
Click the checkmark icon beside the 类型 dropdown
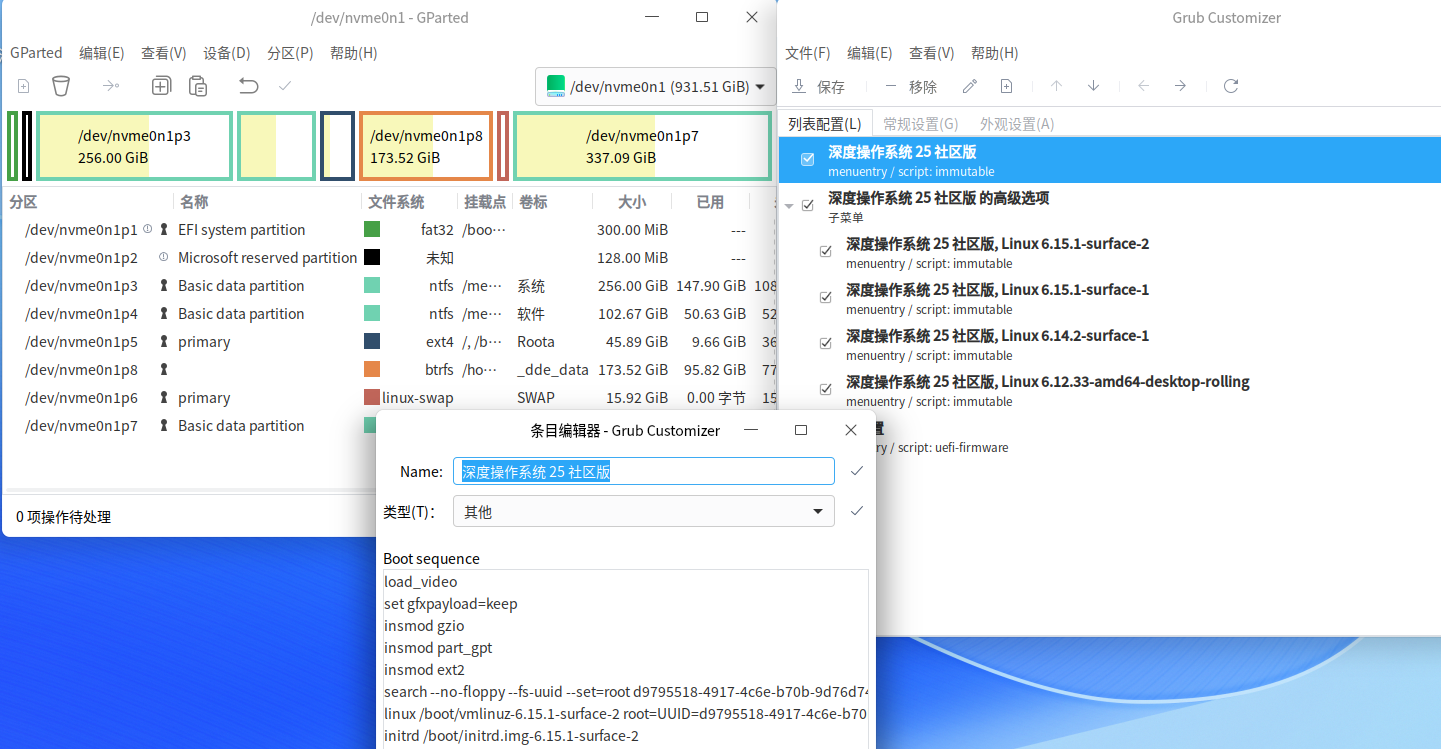coord(856,511)
